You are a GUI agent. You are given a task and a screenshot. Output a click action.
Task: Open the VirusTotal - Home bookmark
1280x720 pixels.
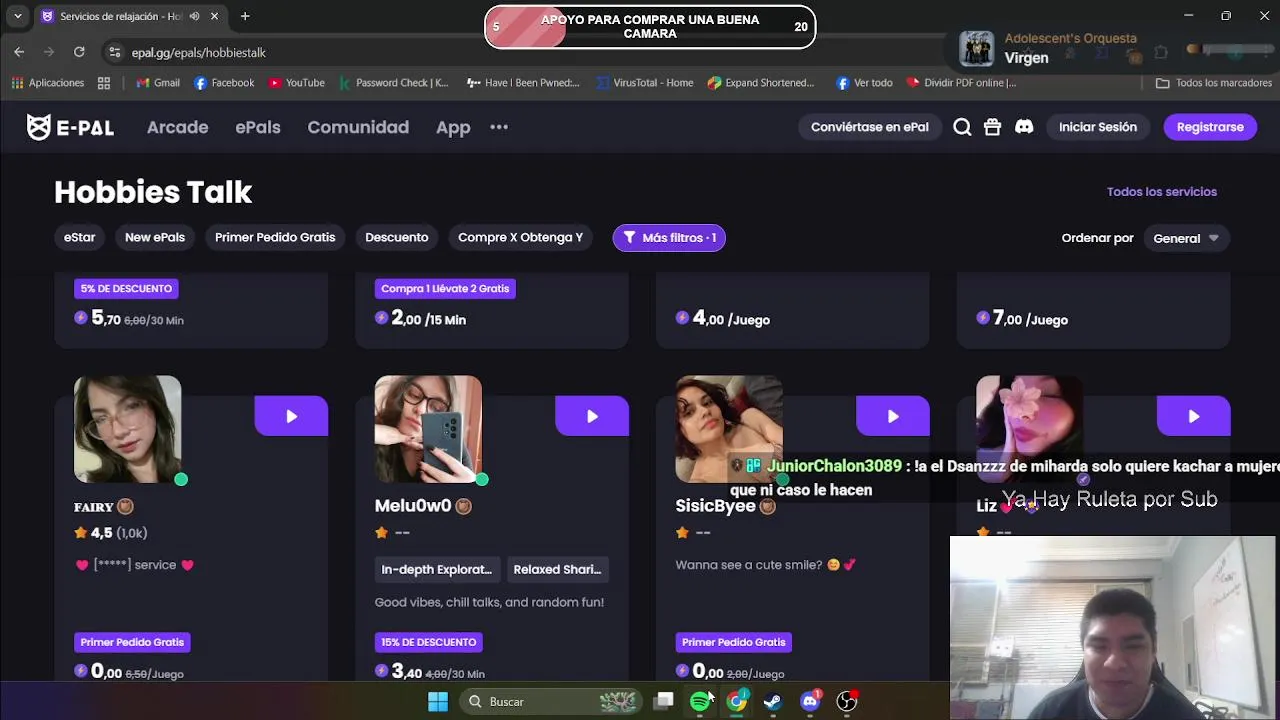[x=644, y=83]
